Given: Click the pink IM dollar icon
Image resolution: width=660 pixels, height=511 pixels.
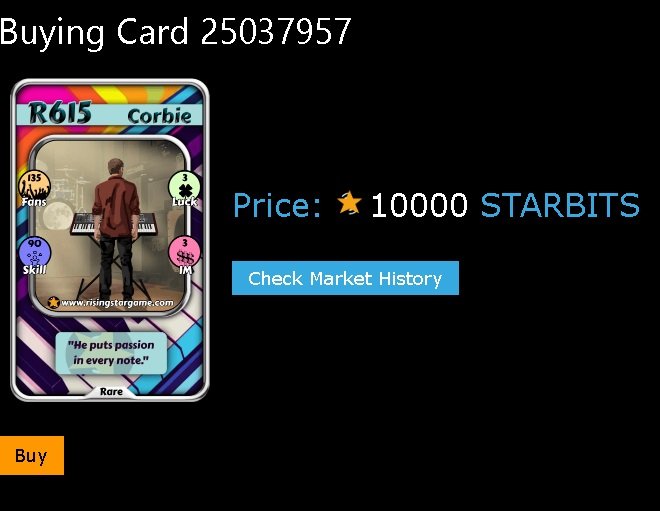Looking at the screenshot, I should [x=184, y=253].
